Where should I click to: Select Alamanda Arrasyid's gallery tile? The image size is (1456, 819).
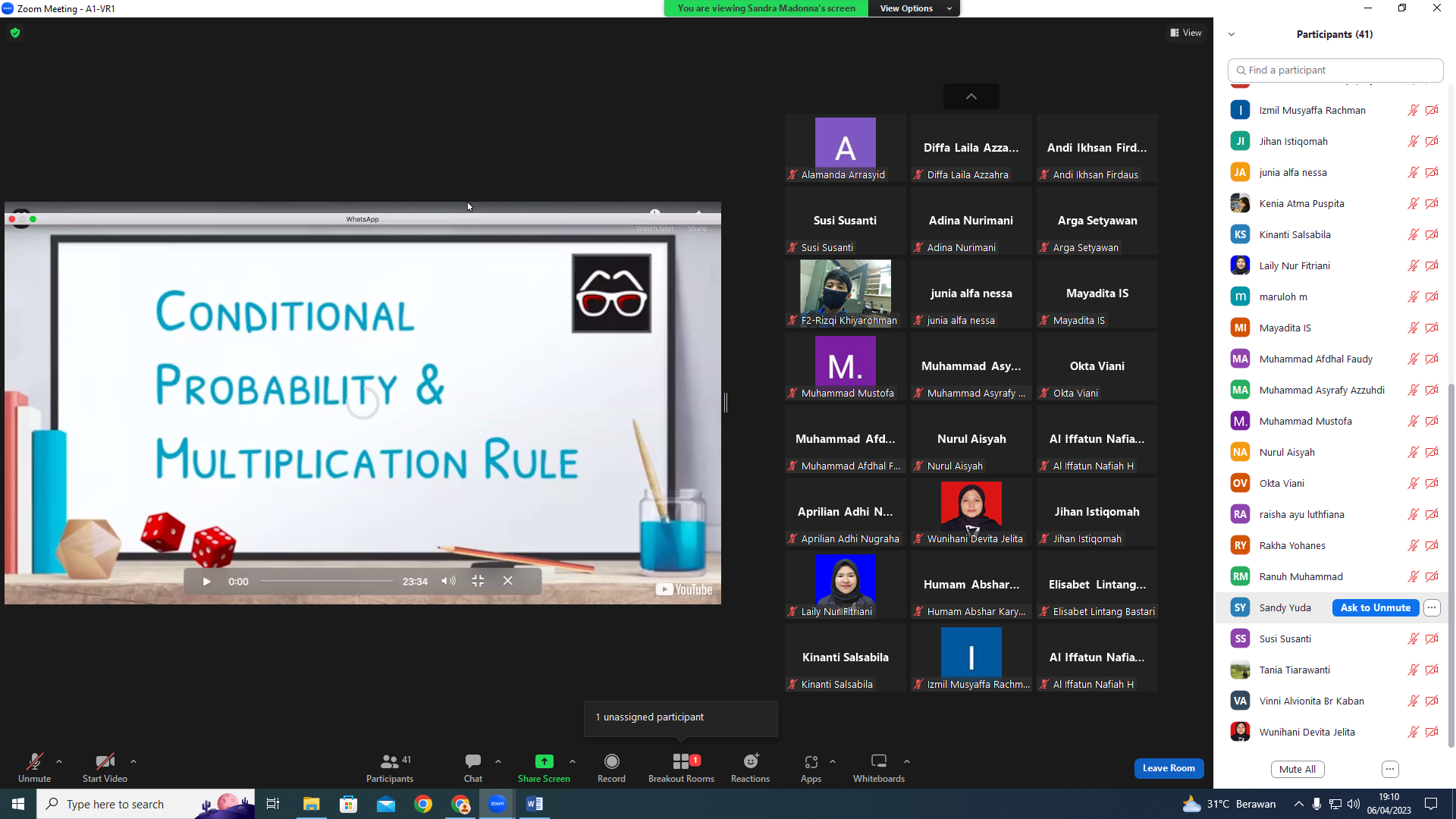point(846,149)
